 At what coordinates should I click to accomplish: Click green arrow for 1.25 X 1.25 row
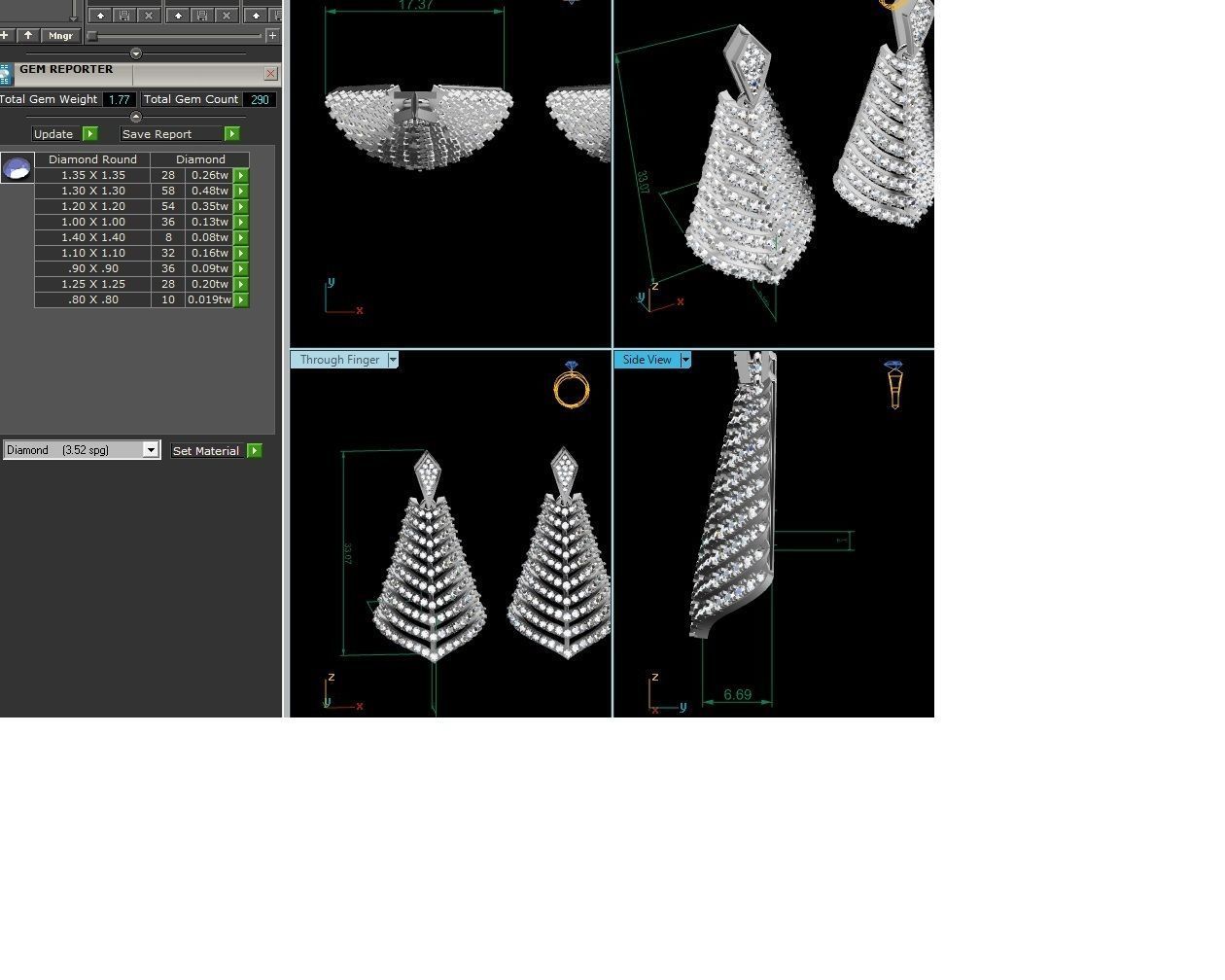pyautogui.click(x=241, y=284)
